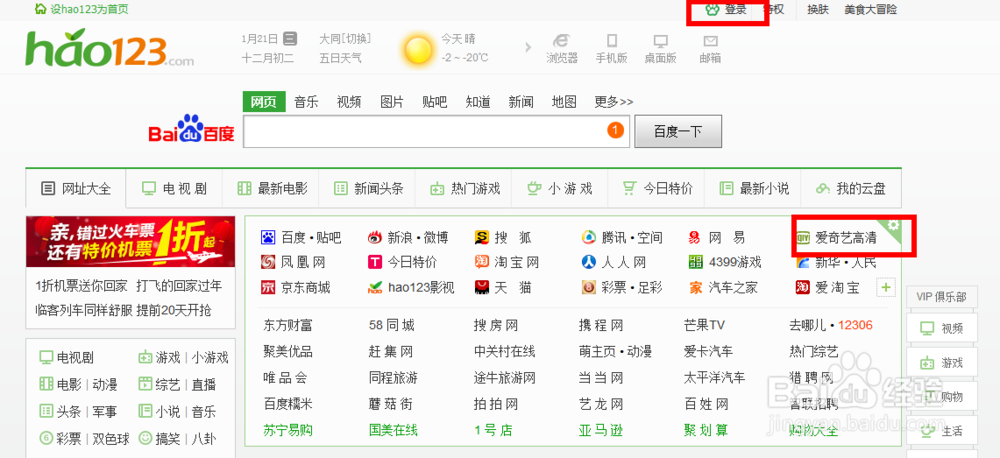
Task: Switch to the 热门游戏 navigation tab
Action: (464, 188)
